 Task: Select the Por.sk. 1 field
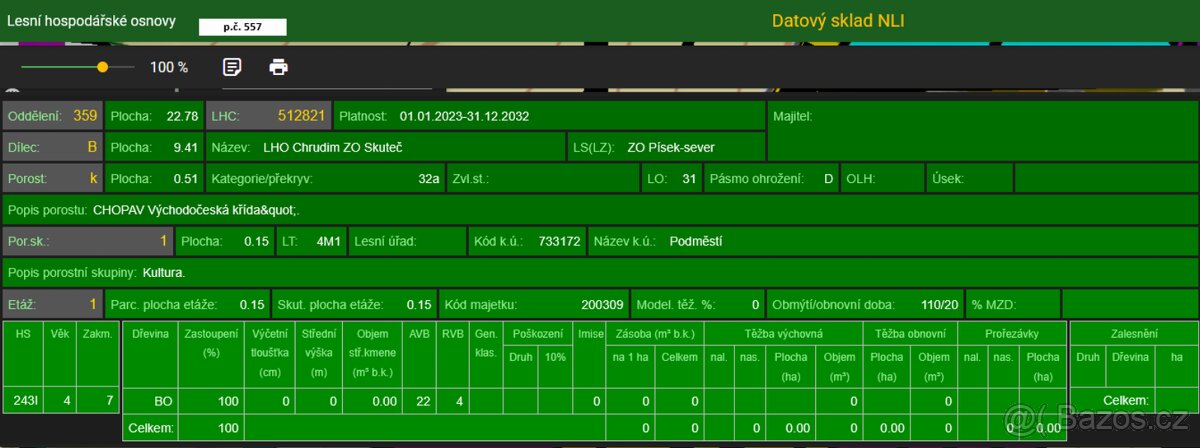tap(88, 242)
